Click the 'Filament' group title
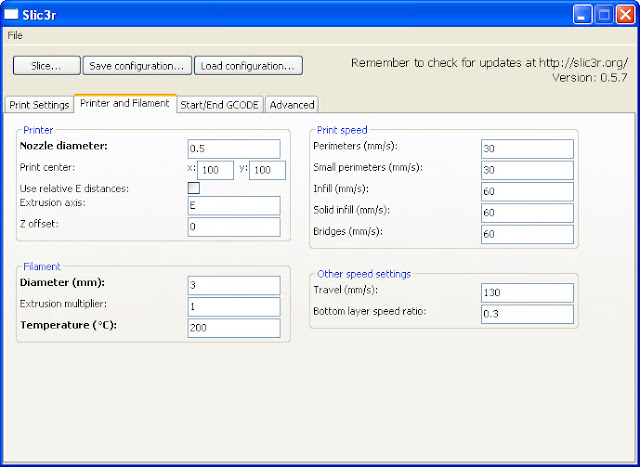This screenshot has height=467, width=640. point(42,267)
